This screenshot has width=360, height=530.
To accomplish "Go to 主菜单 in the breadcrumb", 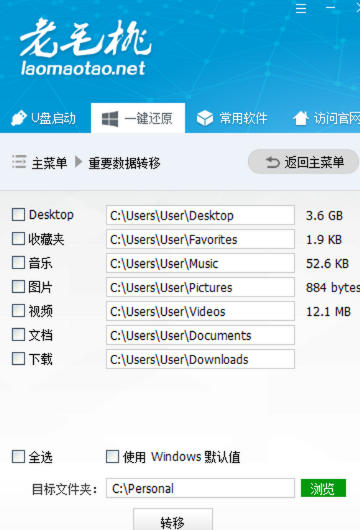I will pyautogui.click(x=49, y=163).
